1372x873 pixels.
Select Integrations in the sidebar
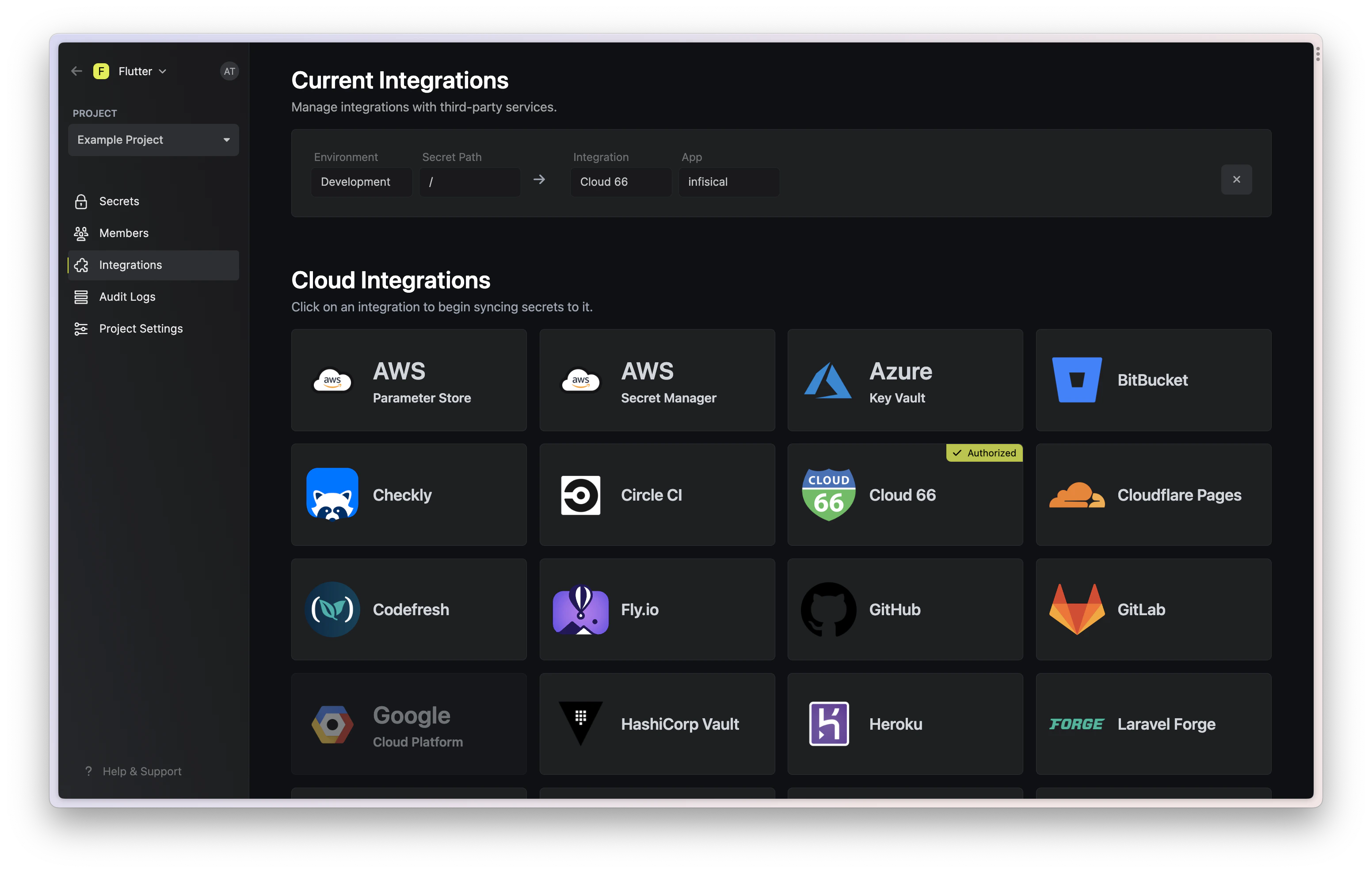[153, 265]
